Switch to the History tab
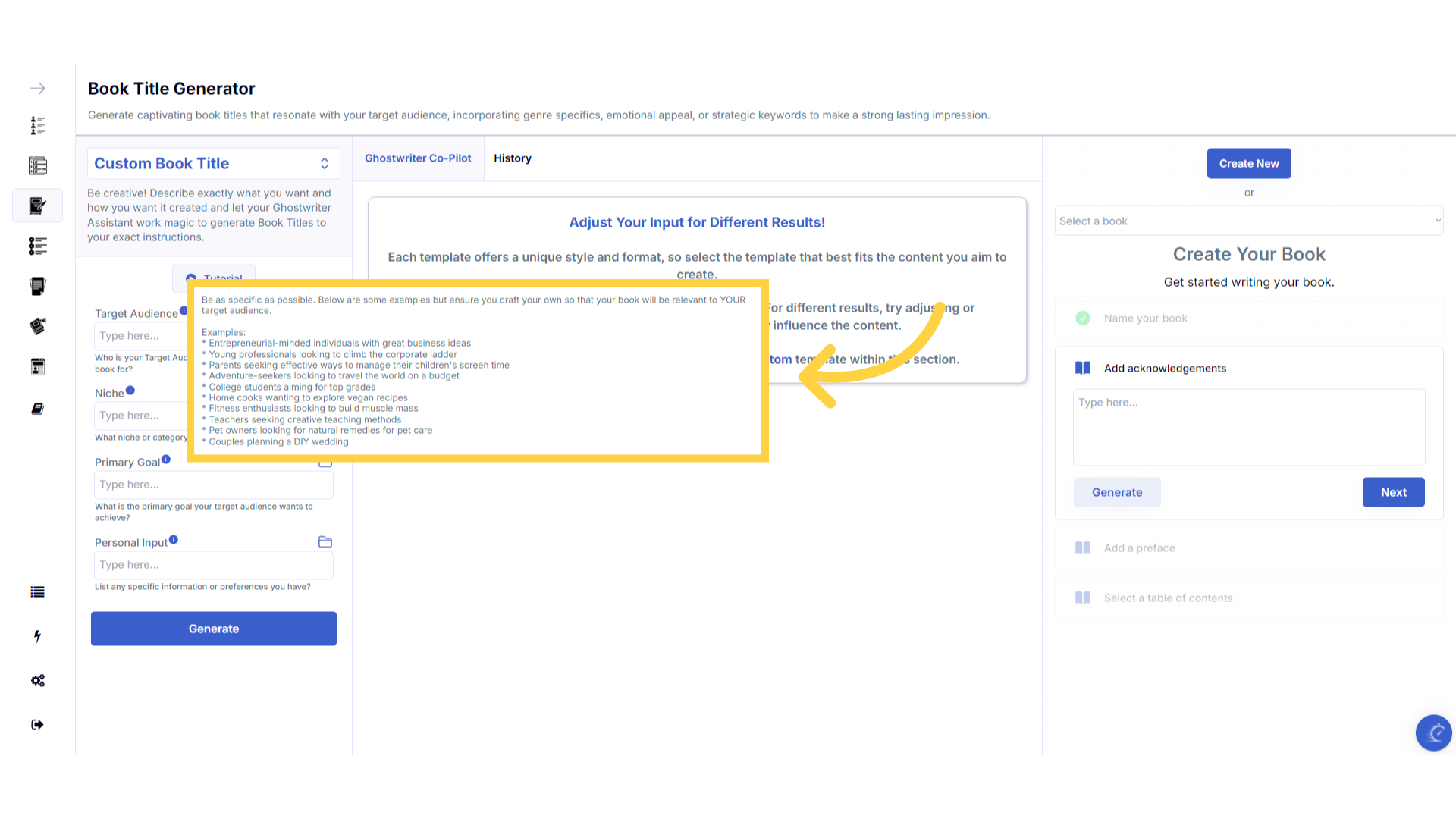The height and width of the screenshot is (819, 1456). [x=513, y=158]
